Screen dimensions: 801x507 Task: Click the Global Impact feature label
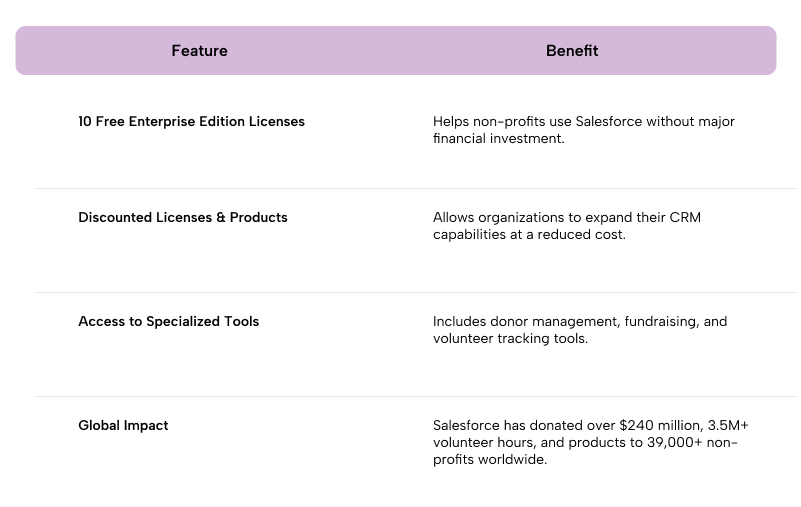(x=123, y=426)
